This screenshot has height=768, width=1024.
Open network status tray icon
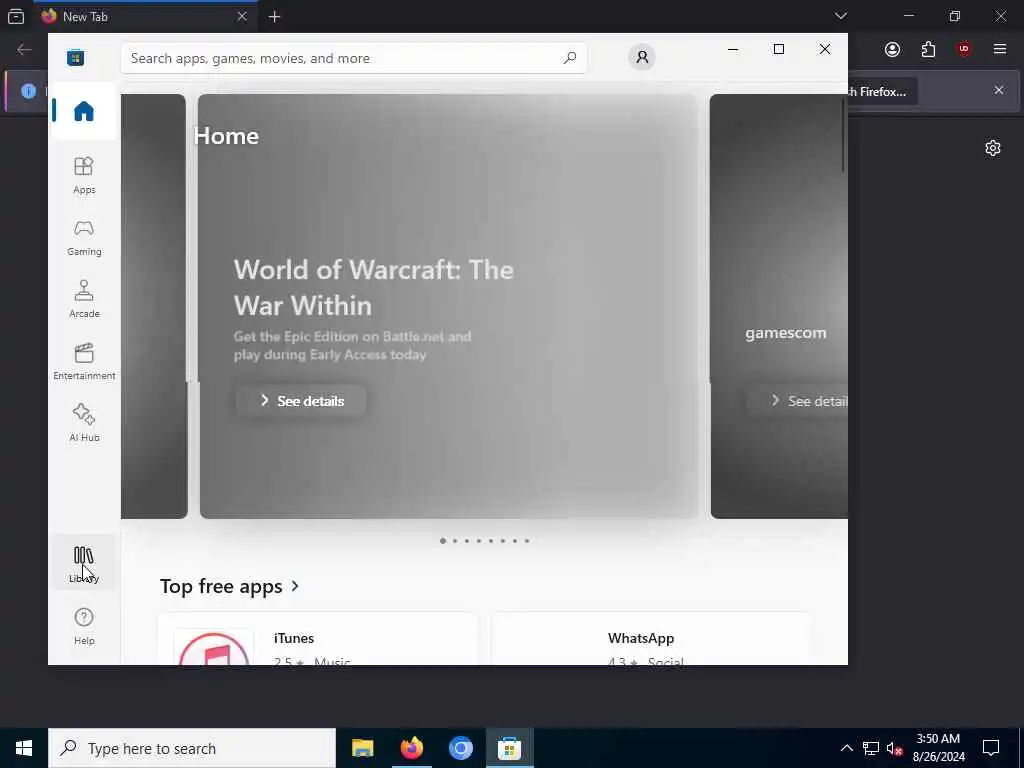[871, 748]
